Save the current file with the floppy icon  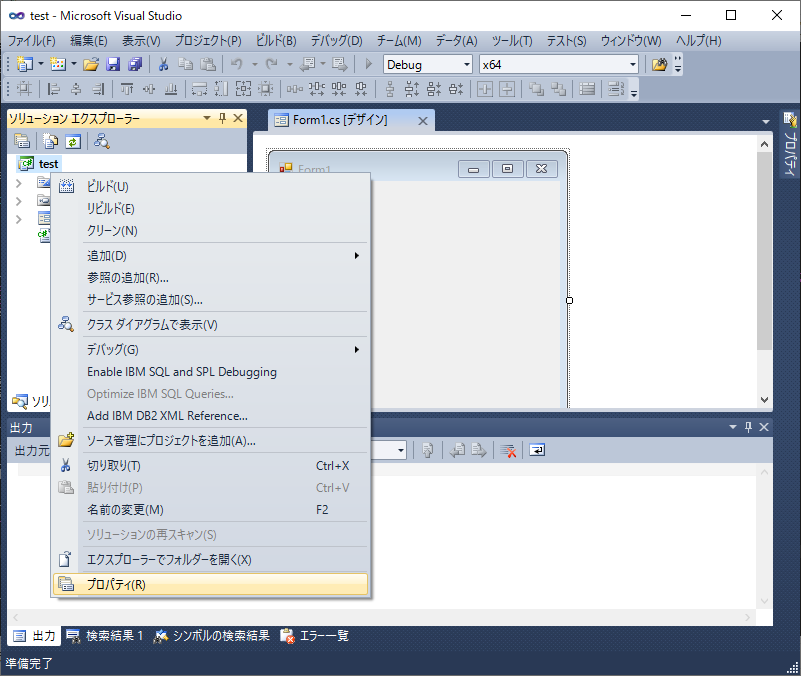pos(113,64)
